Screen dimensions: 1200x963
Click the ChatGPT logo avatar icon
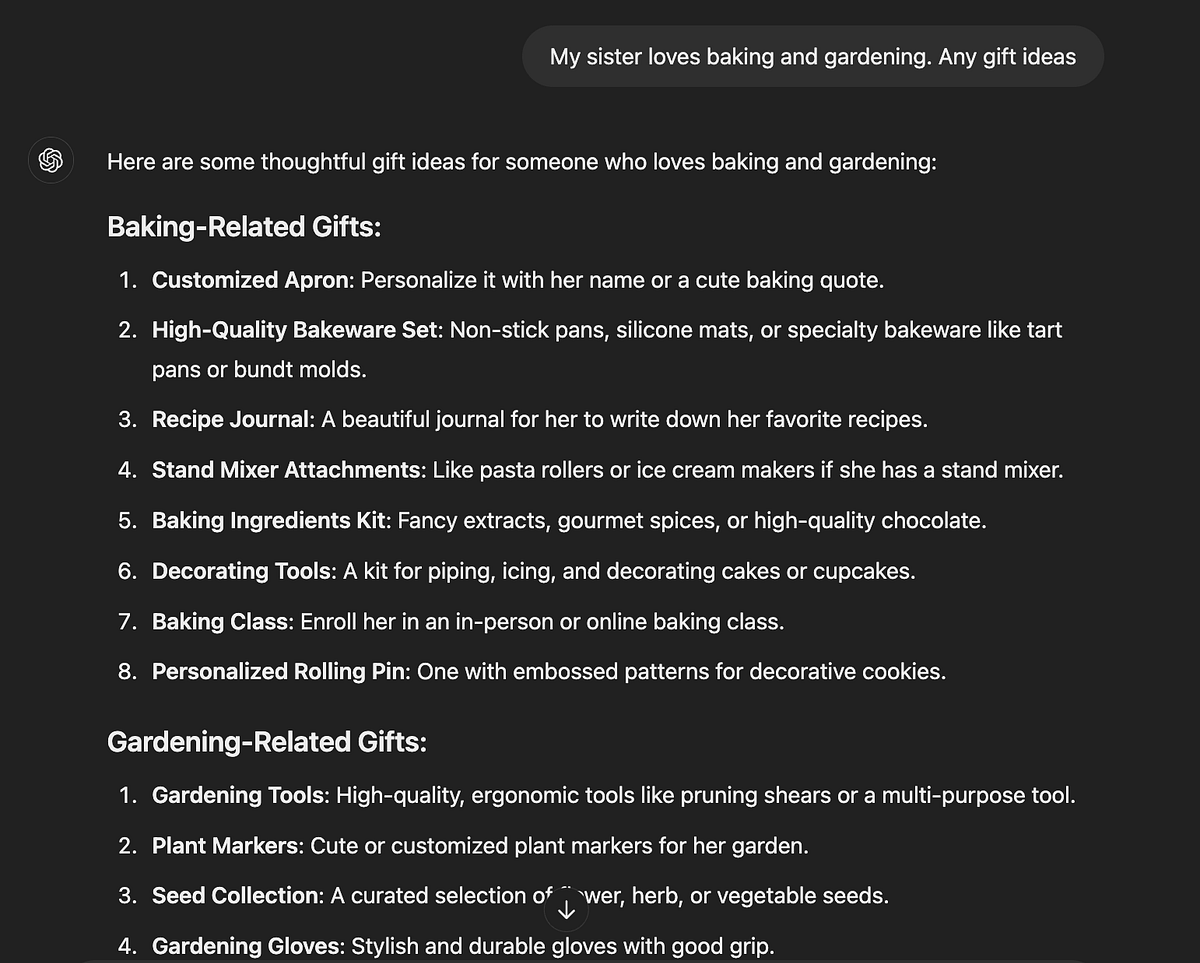(x=51, y=160)
